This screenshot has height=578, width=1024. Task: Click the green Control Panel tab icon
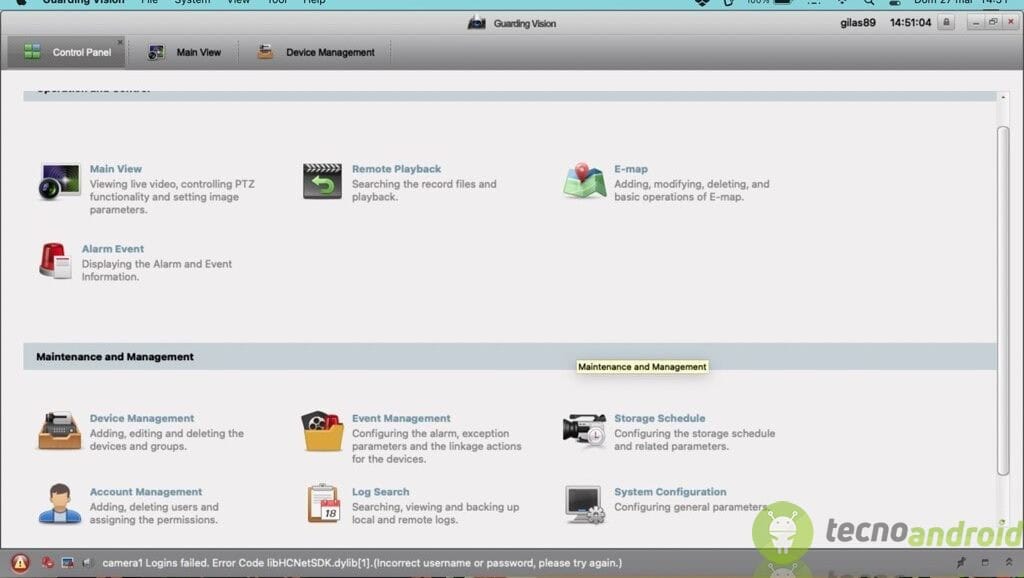tap(32, 52)
